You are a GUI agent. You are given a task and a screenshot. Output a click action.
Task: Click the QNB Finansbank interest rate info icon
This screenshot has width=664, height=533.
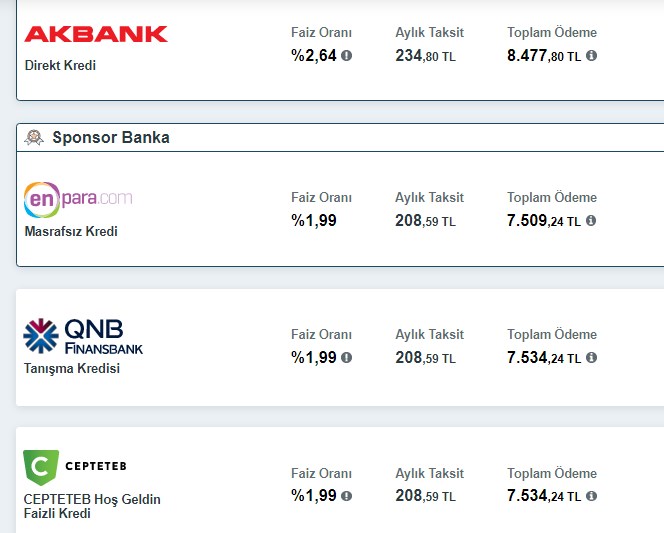(x=346, y=358)
